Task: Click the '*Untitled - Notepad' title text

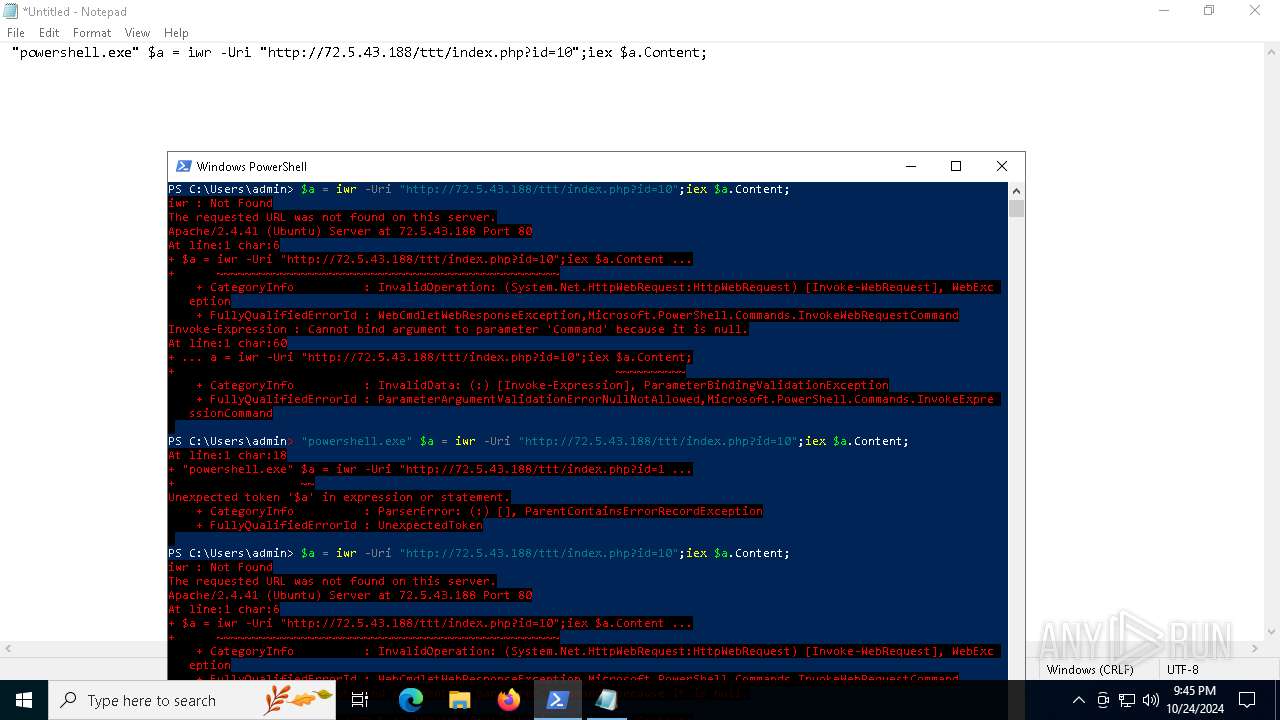Action: point(74,11)
